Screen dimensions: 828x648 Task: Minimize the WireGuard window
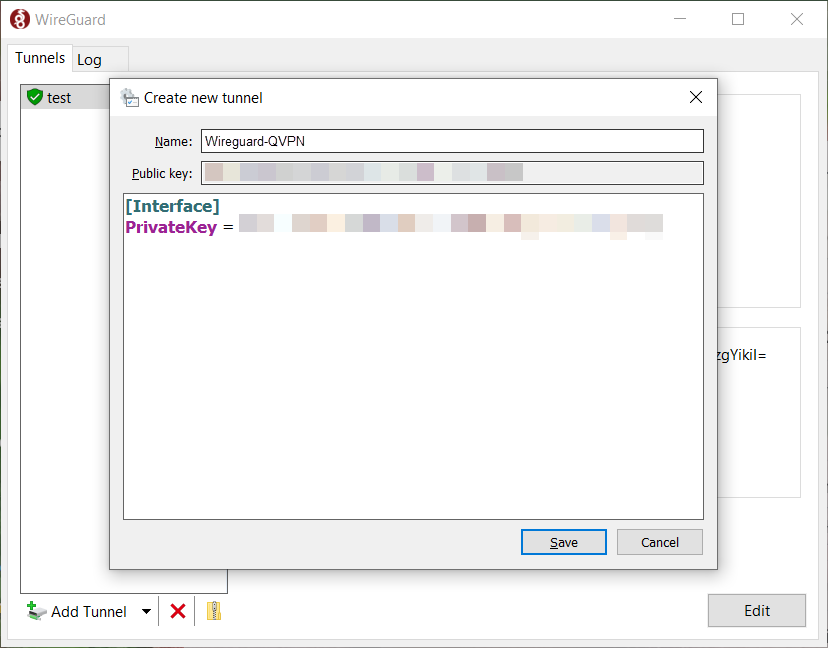[x=680, y=20]
